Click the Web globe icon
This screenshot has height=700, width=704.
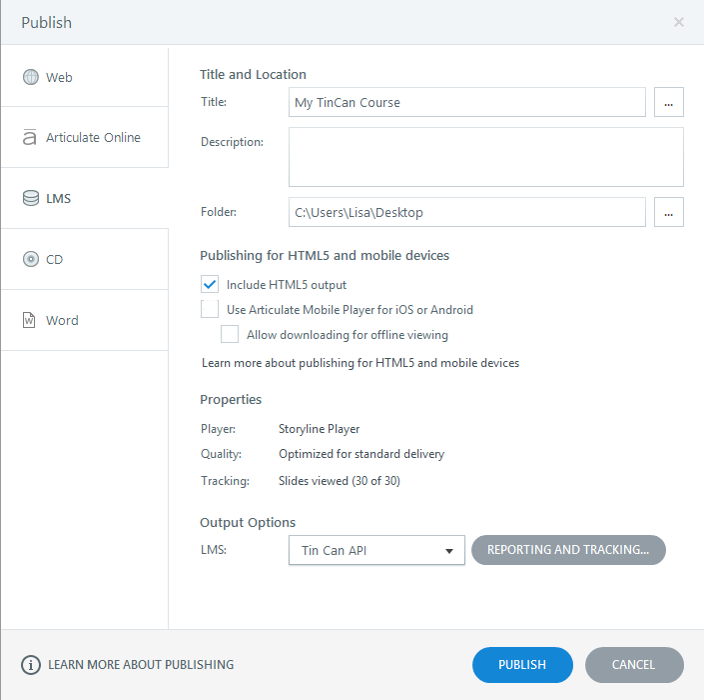(30, 77)
